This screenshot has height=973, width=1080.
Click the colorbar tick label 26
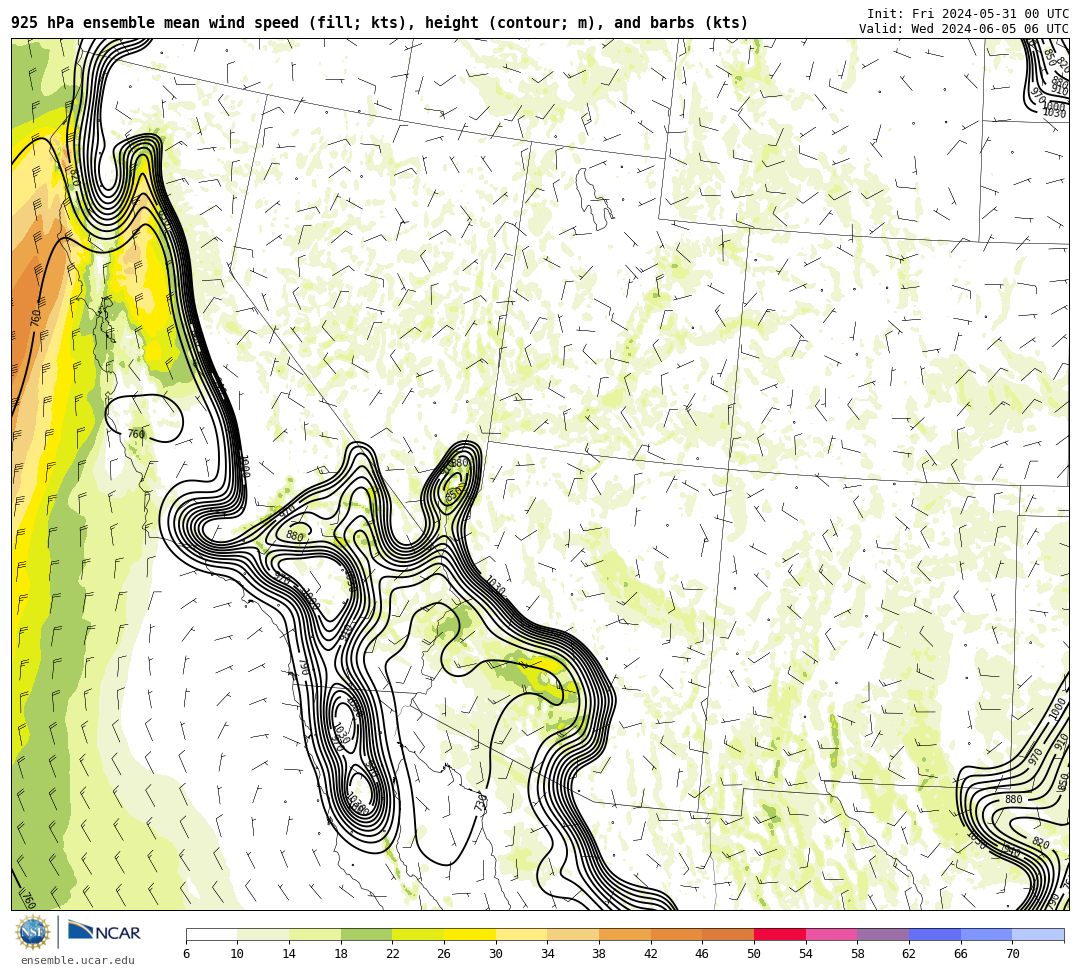[x=444, y=954]
